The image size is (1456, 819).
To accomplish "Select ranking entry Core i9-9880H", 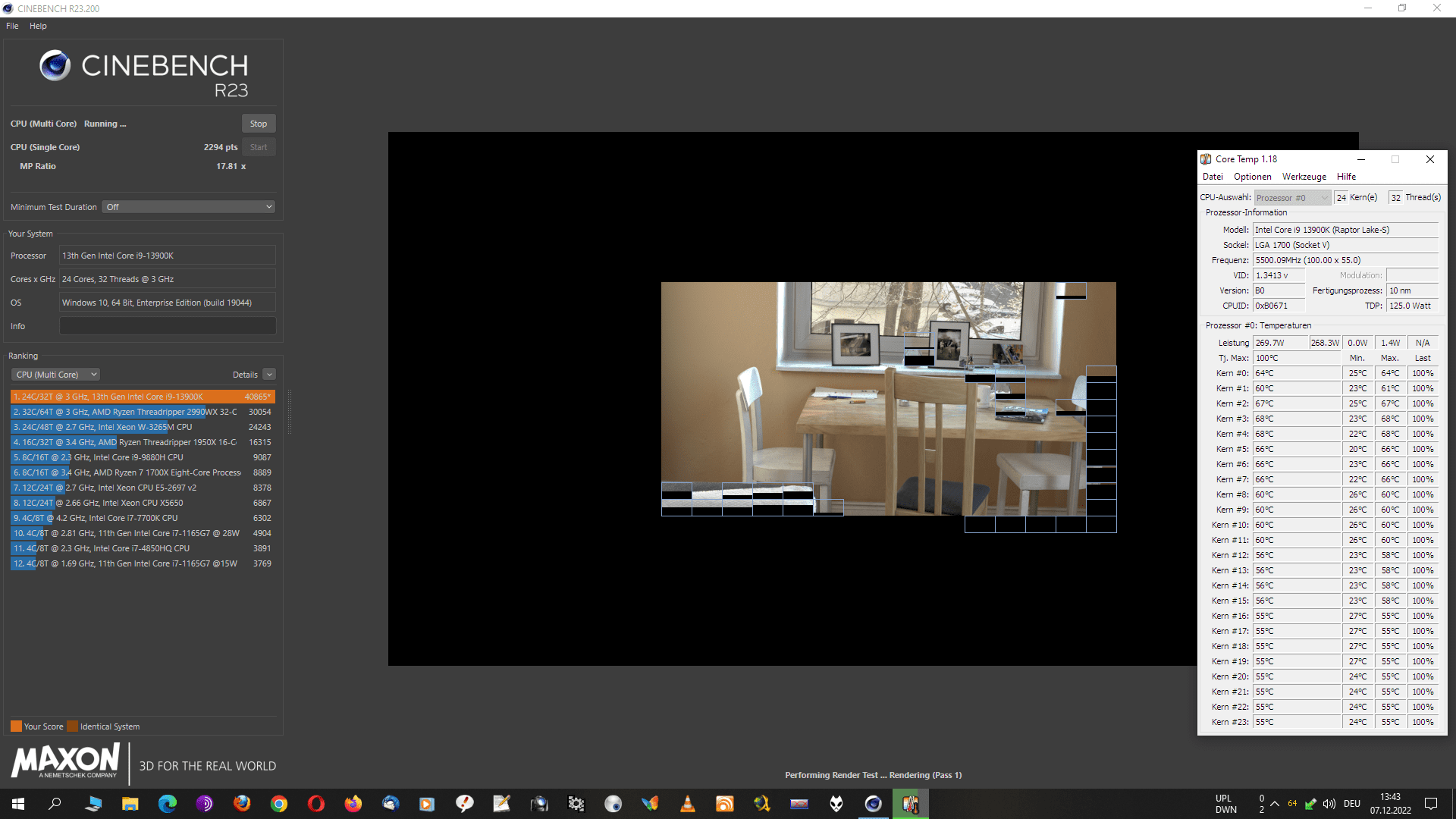I will (143, 457).
